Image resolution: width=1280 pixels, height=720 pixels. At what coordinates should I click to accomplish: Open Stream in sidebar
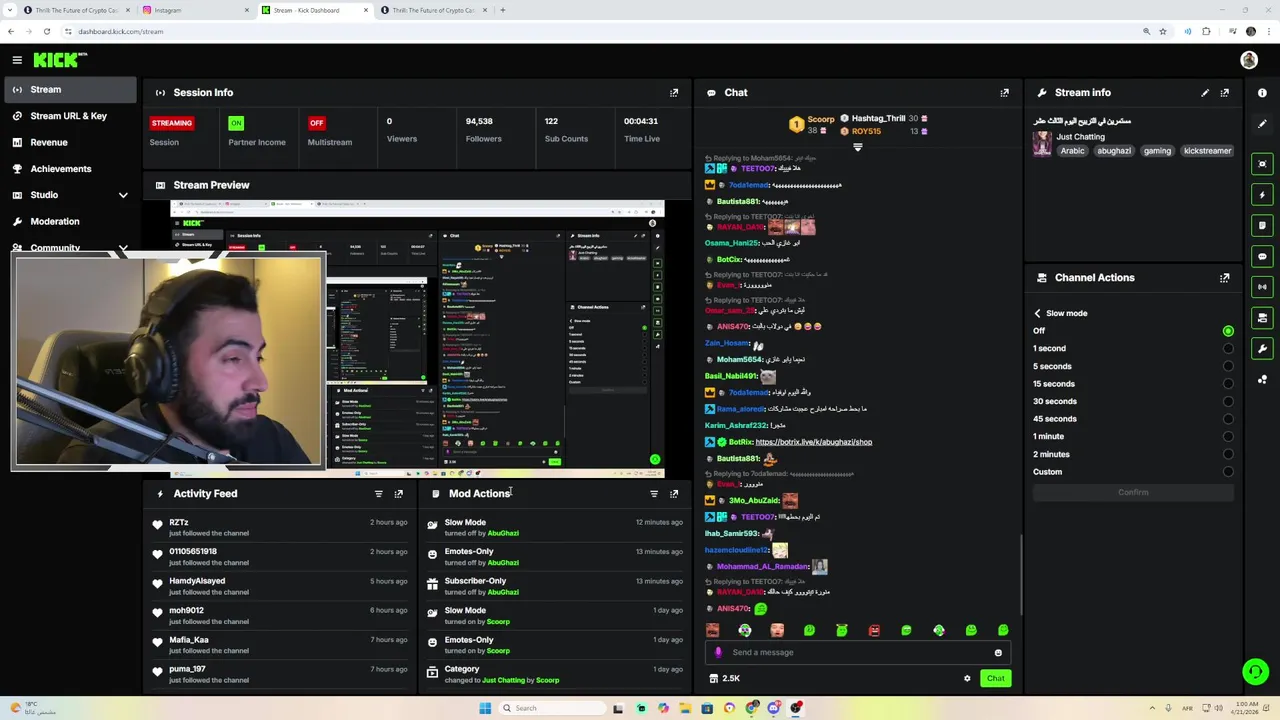coord(70,90)
